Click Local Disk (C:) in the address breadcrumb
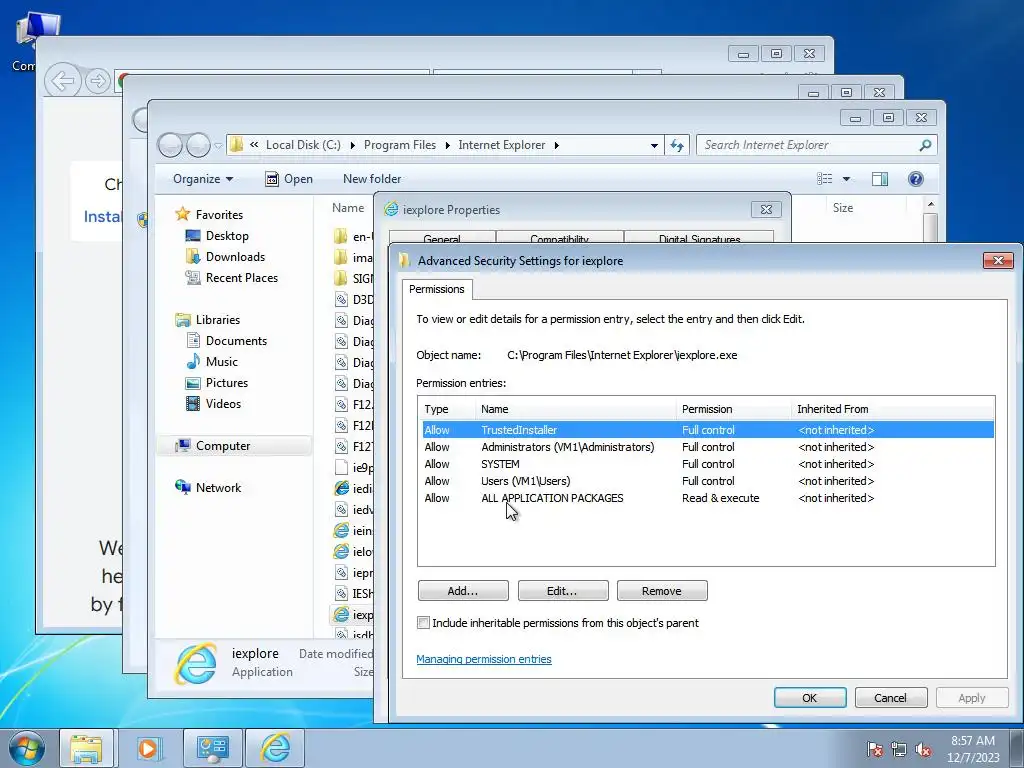 click(x=303, y=145)
